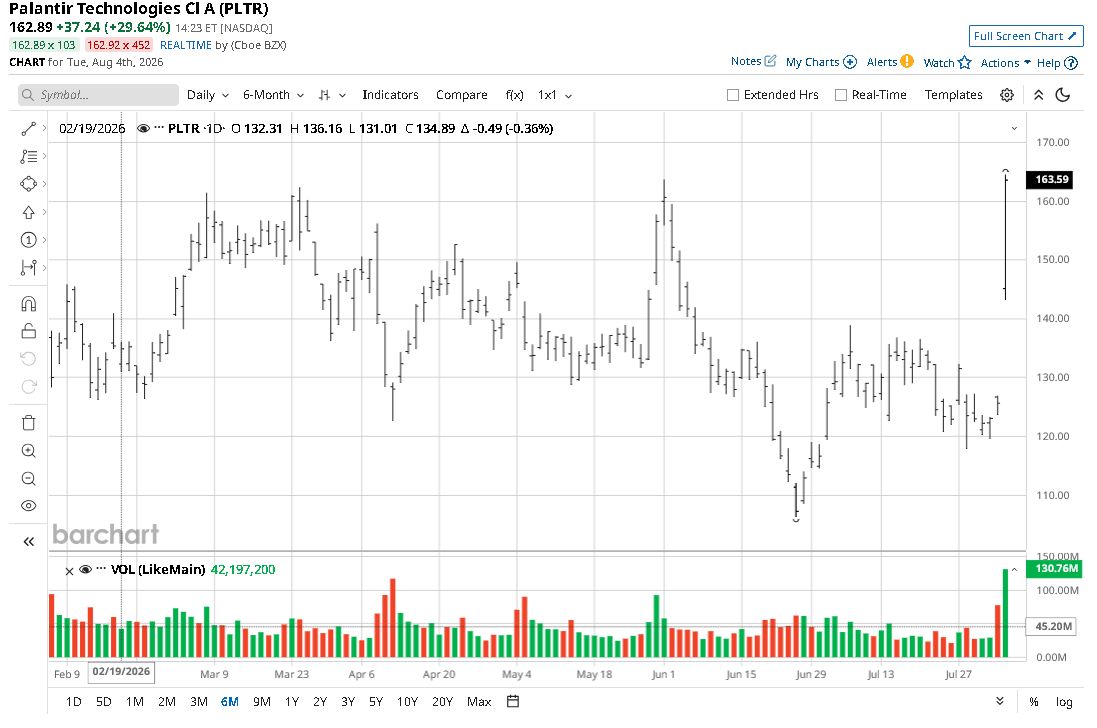The image size is (1097, 728).
Task: Pick the numbered label tool
Action: (x=28, y=240)
